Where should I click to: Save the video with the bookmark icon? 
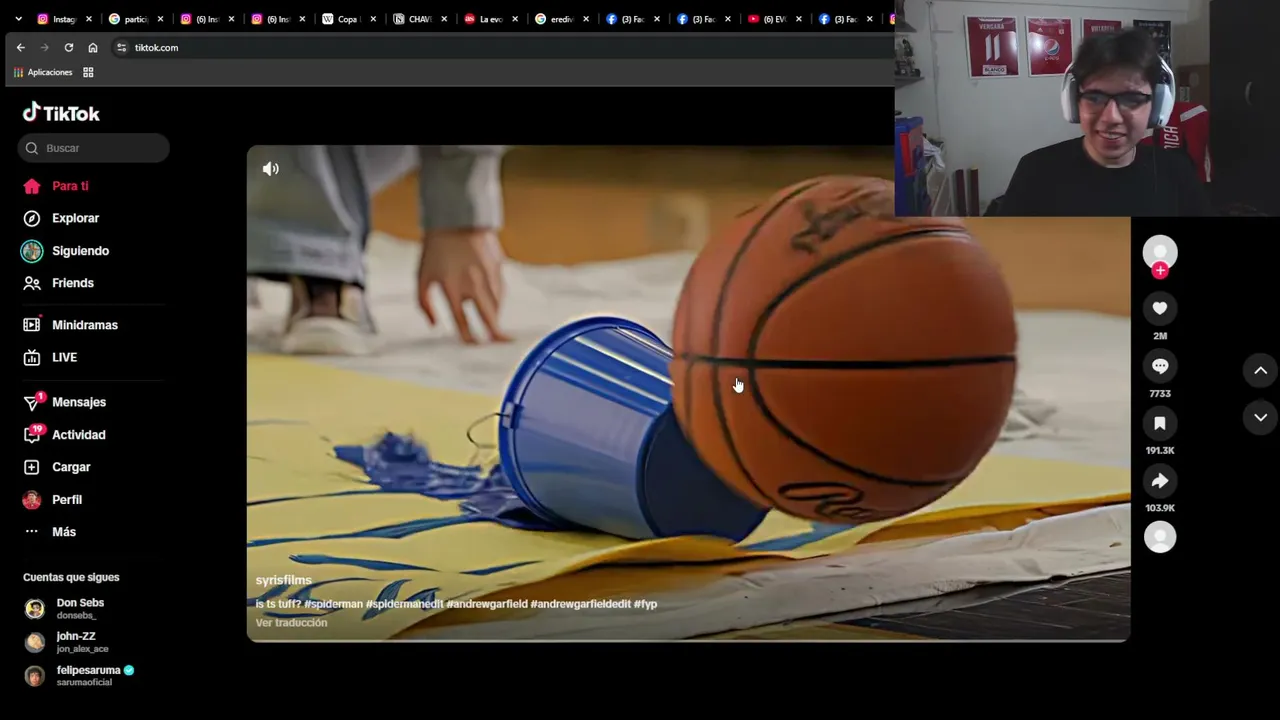pos(1160,423)
